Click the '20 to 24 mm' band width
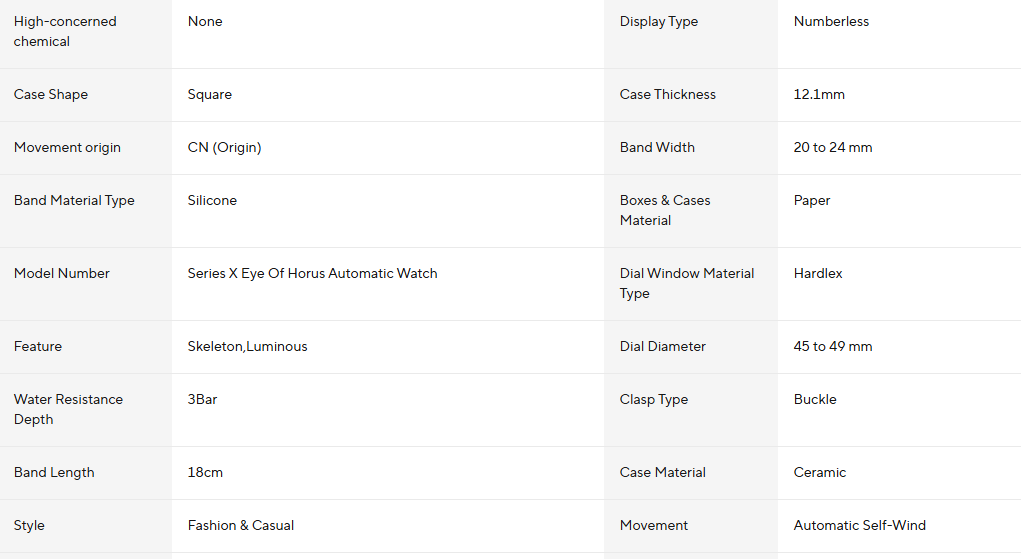The width and height of the screenshot is (1021, 559). pyautogui.click(x=832, y=147)
